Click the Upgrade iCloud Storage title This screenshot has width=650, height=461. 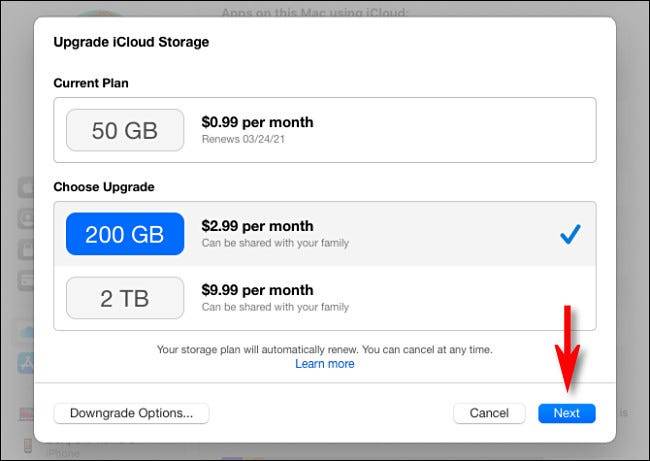coord(131,42)
